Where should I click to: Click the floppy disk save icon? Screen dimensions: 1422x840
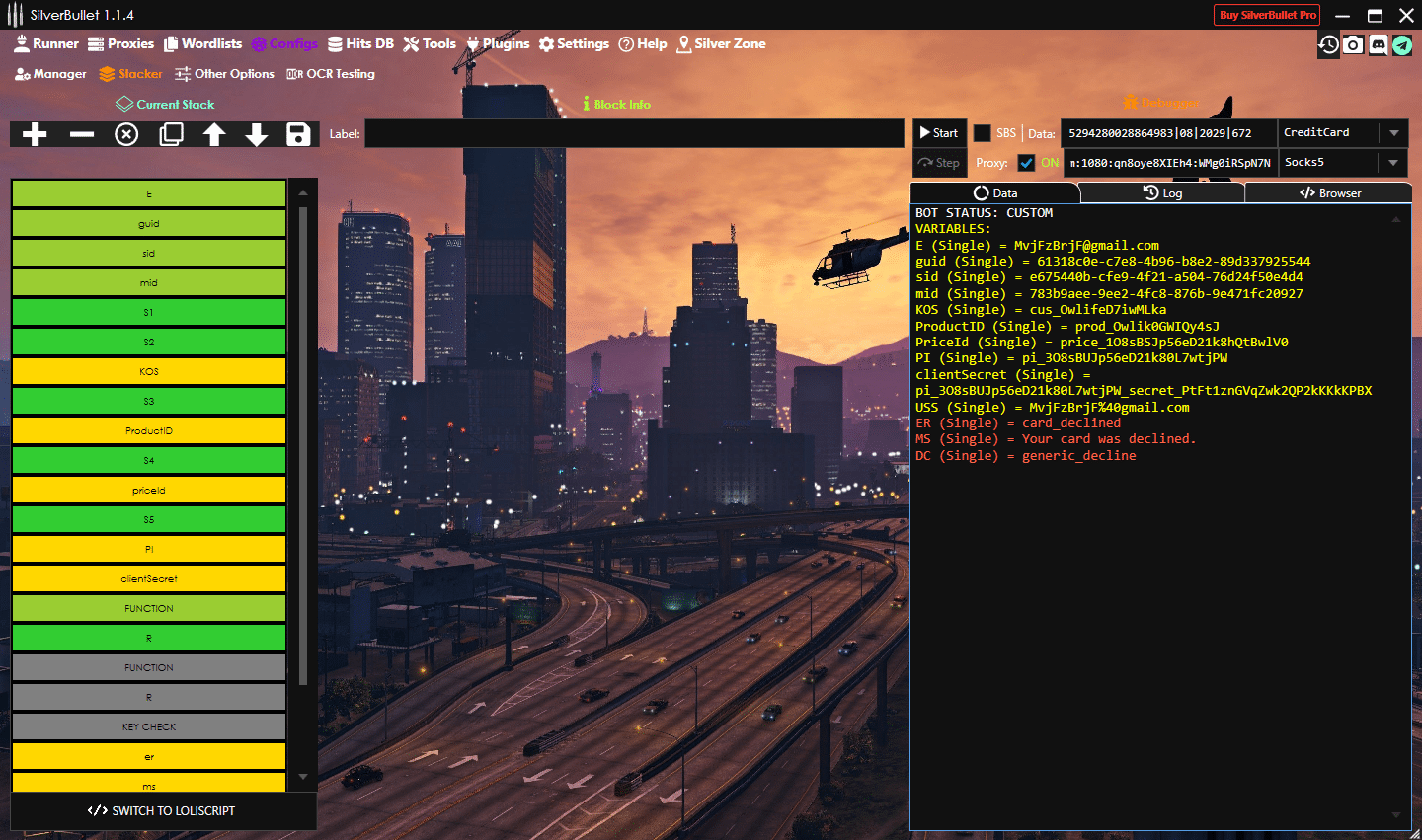298,134
